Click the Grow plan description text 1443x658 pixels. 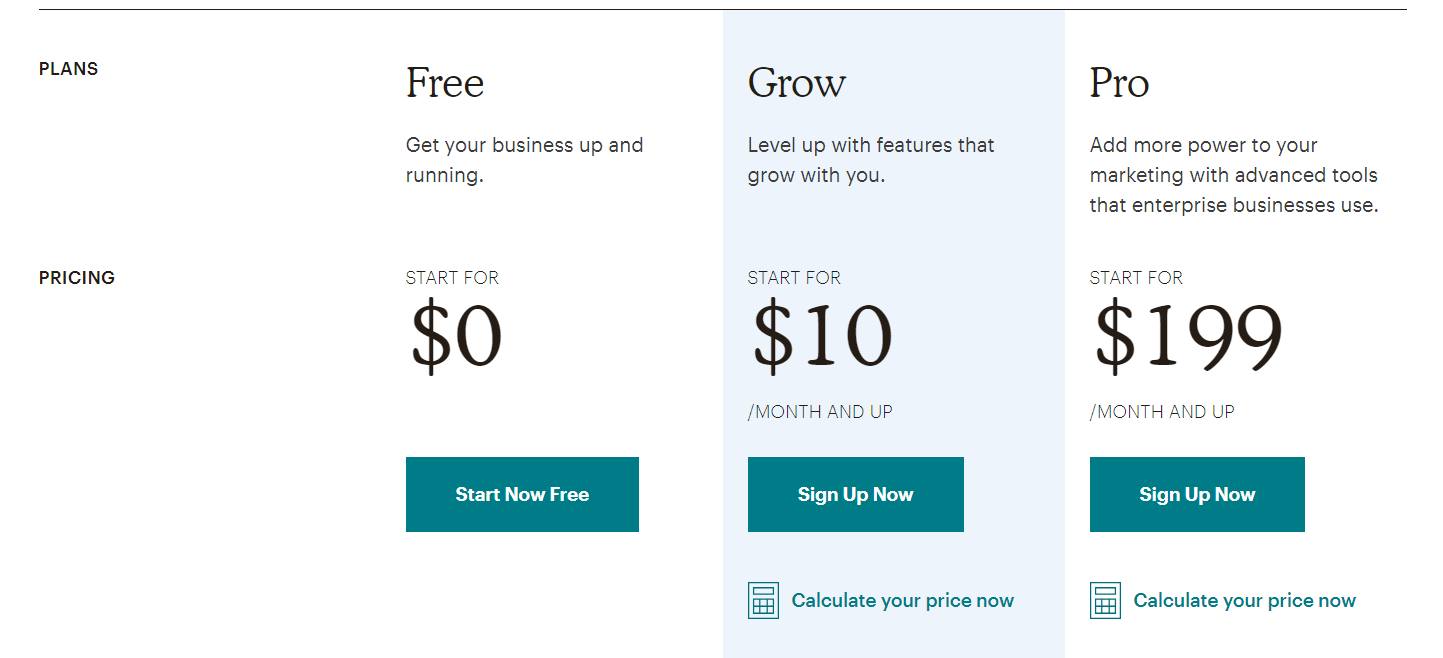(870, 159)
